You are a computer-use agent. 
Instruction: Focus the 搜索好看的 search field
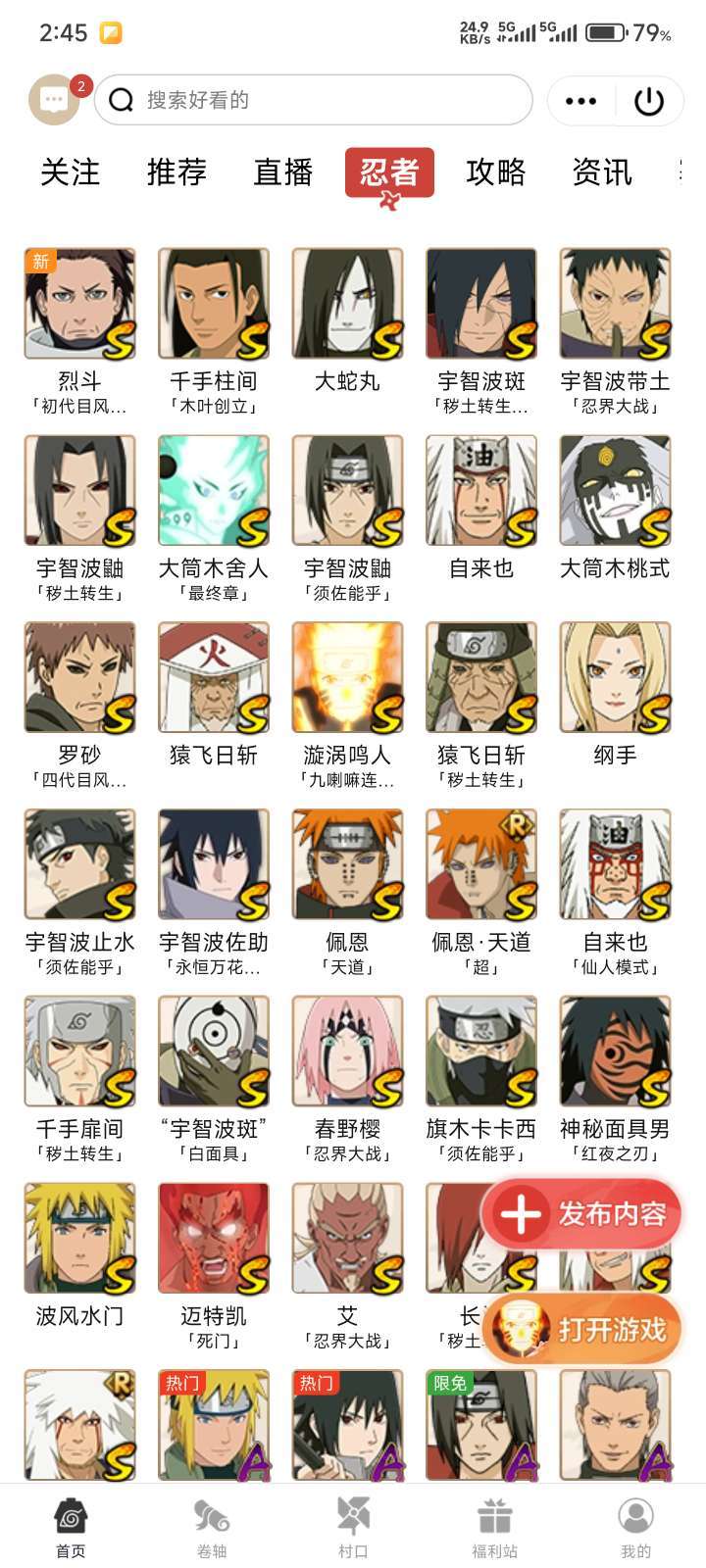(314, 100)
